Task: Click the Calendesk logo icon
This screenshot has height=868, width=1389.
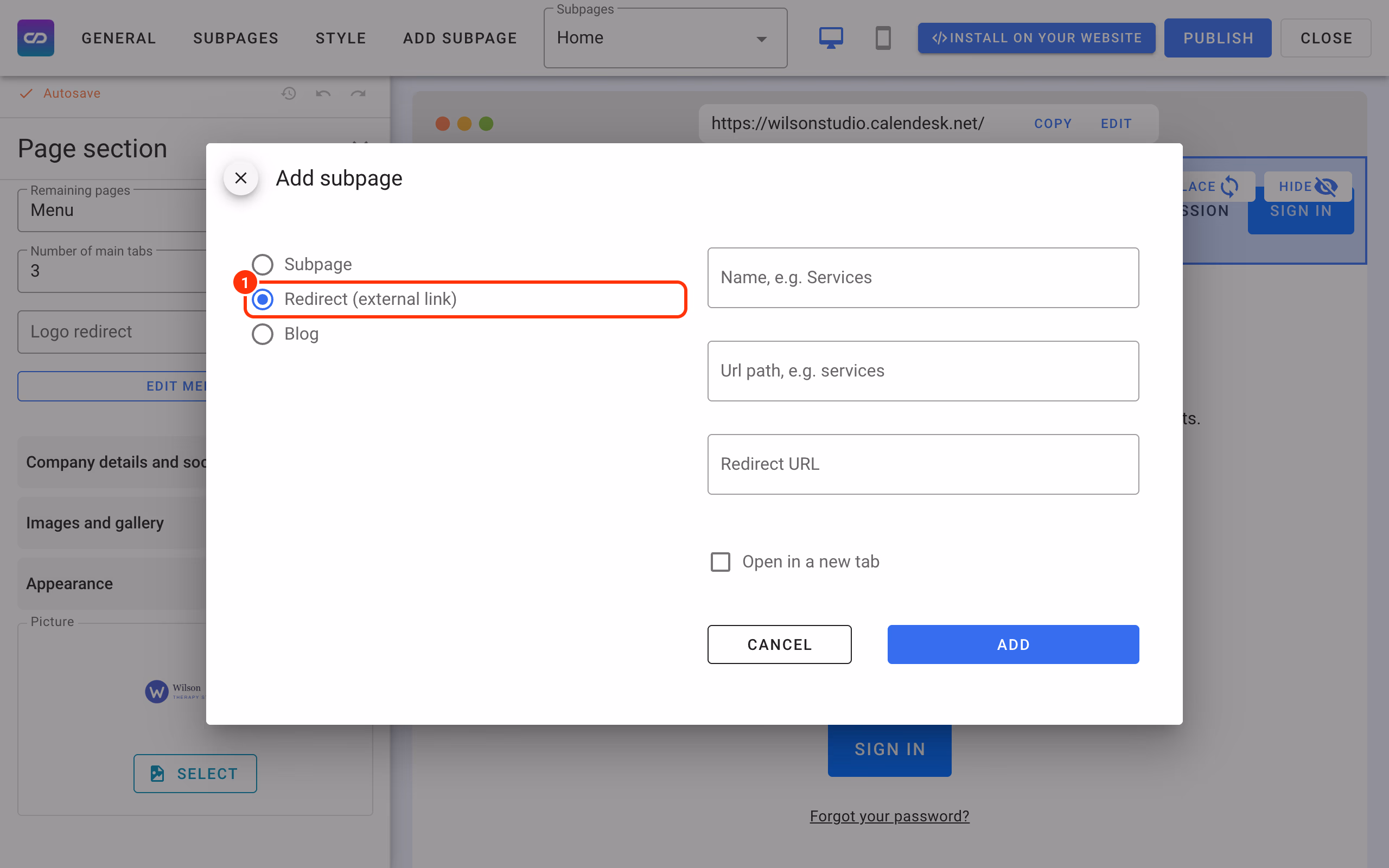Action: click(x=36, y=38)
